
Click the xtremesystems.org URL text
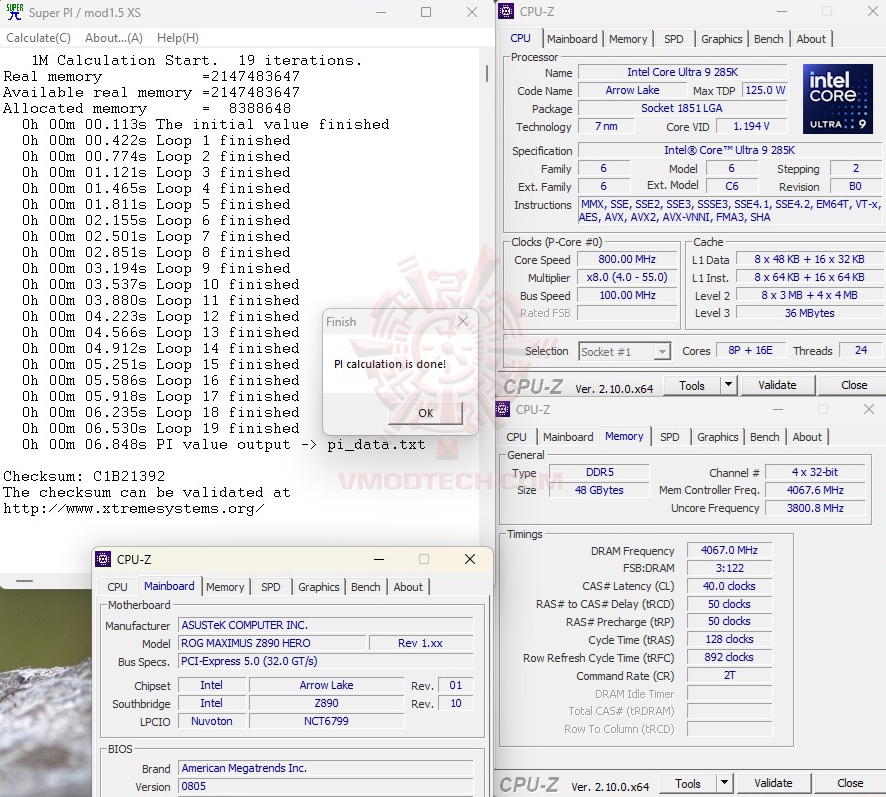[133, 509]
